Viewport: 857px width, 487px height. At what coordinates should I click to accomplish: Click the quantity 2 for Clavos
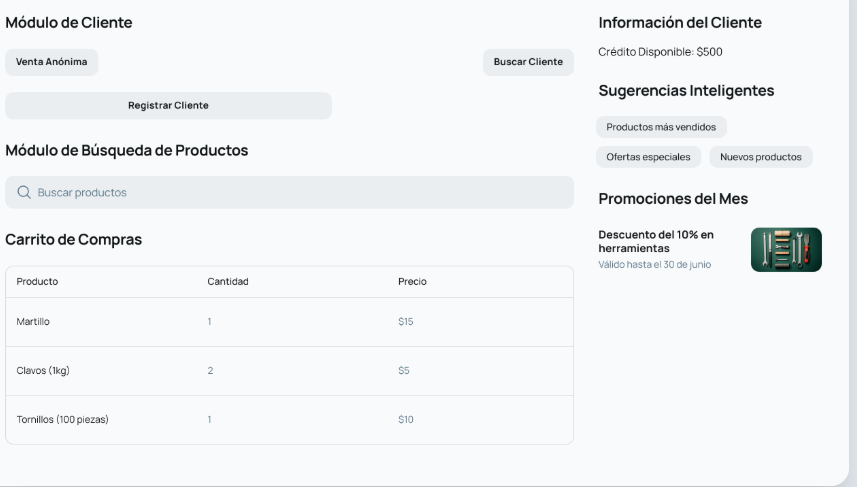pos(210,371)
